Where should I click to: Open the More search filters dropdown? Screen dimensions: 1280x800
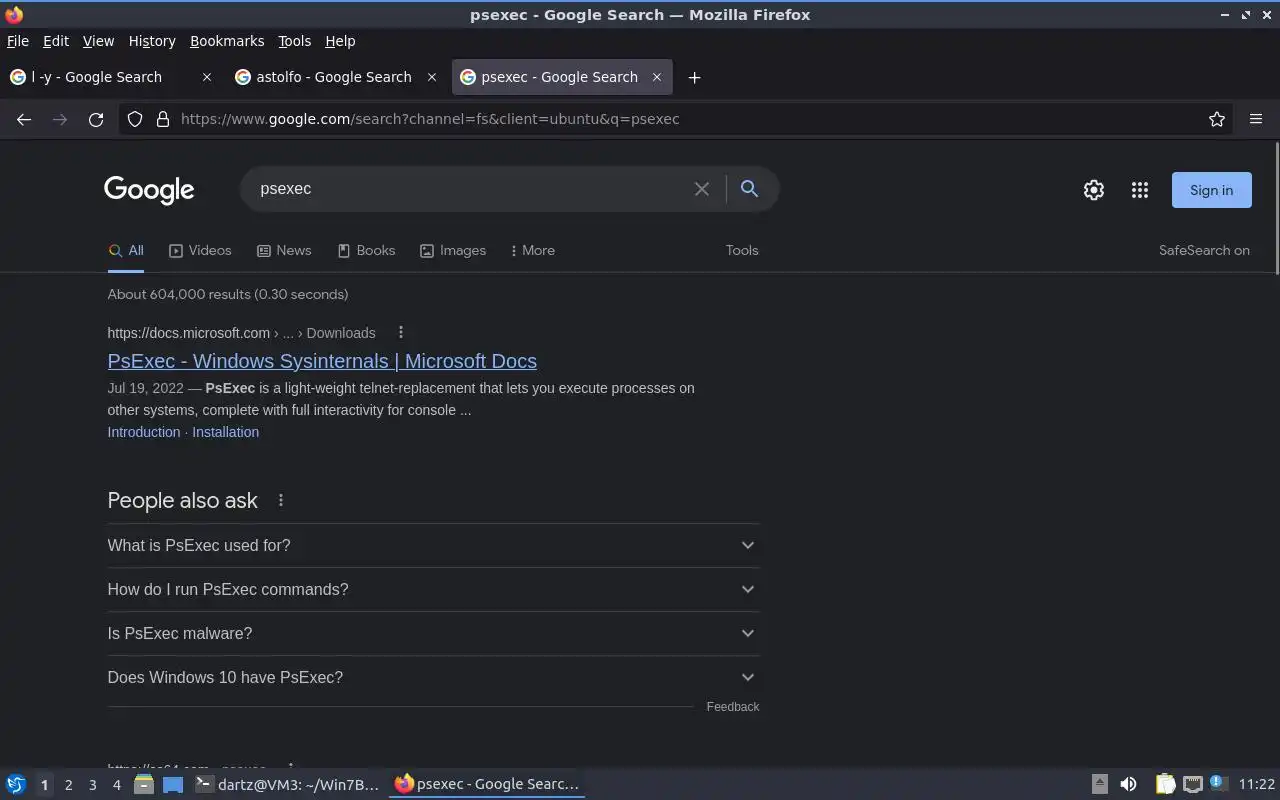coord(532,250)
